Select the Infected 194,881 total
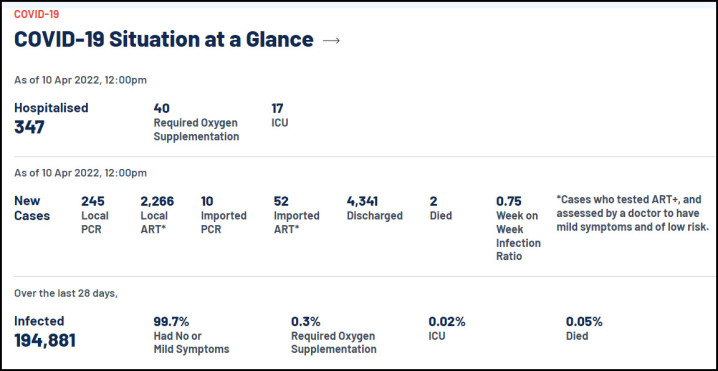This screenshot has width=718, height=371. coord(45,332)
